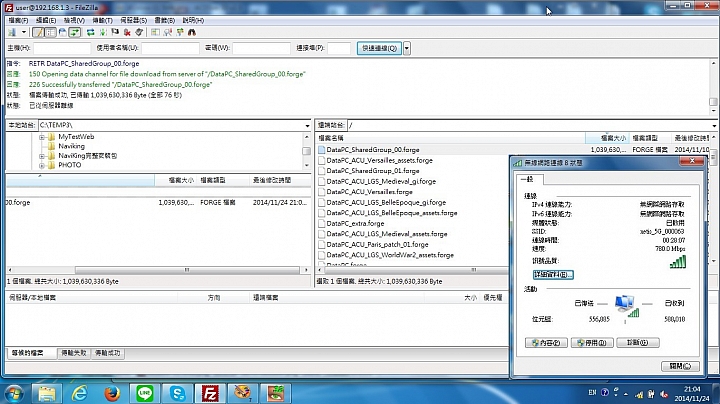The height and width of the screenshot is (404, 720).
Task: Click the 快速連線(Q) button
Action: (x=379, y=48)
